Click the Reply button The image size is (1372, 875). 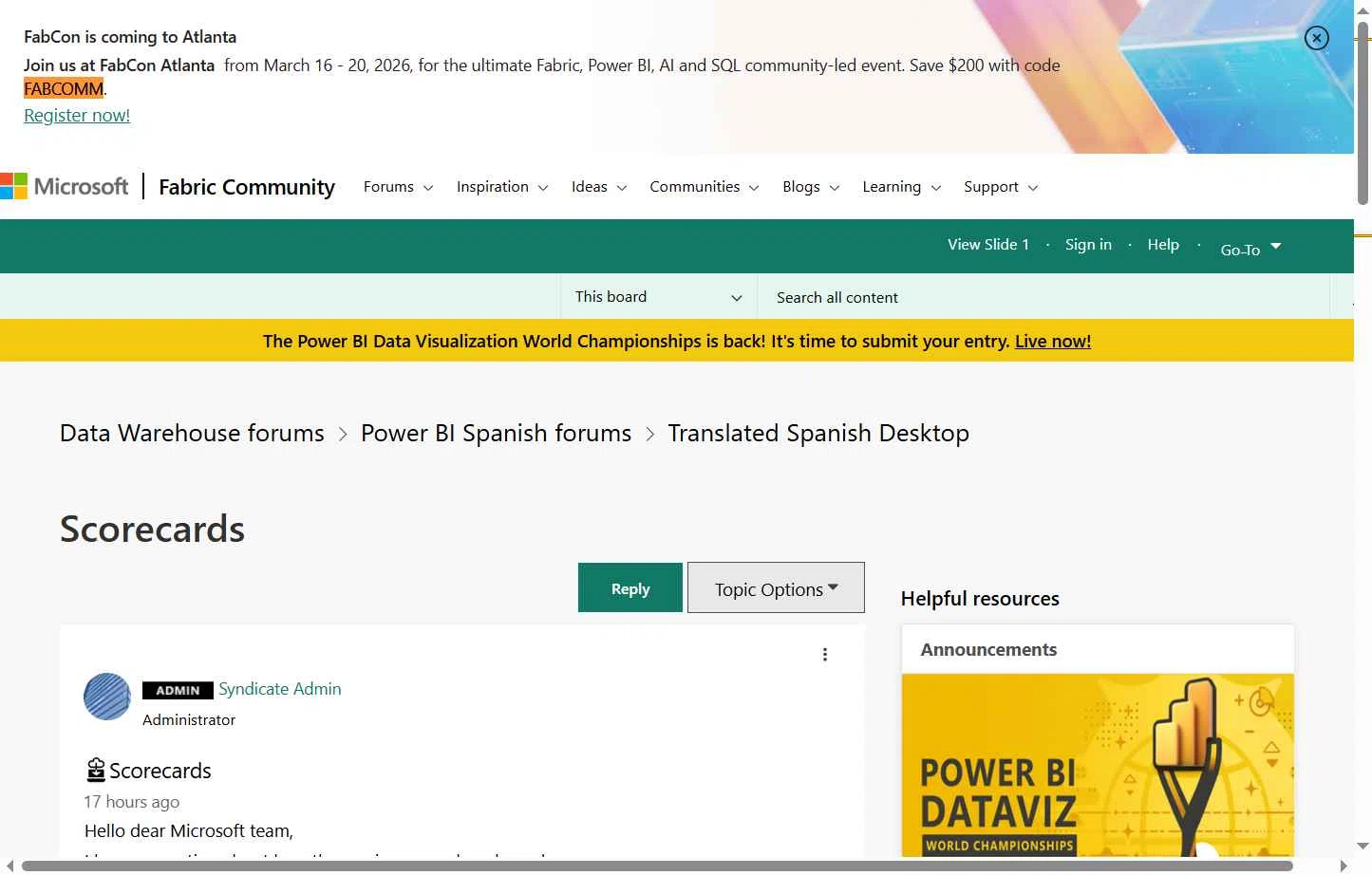(630, 588)
